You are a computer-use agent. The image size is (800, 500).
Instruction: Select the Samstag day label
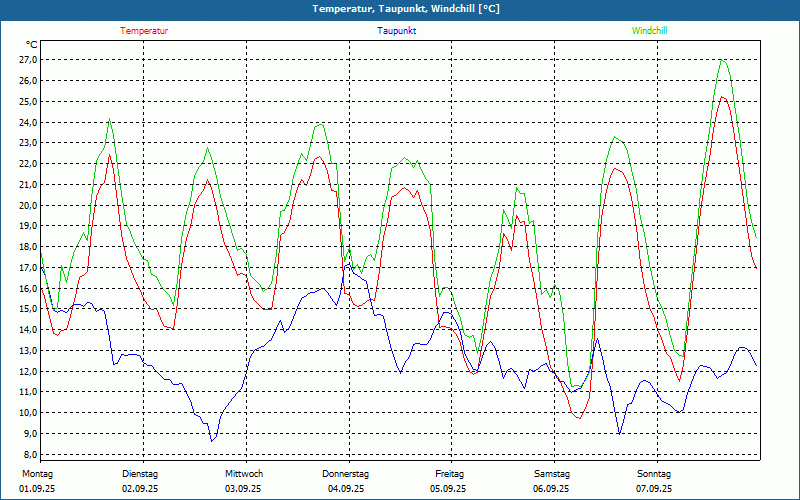(552, 474)
